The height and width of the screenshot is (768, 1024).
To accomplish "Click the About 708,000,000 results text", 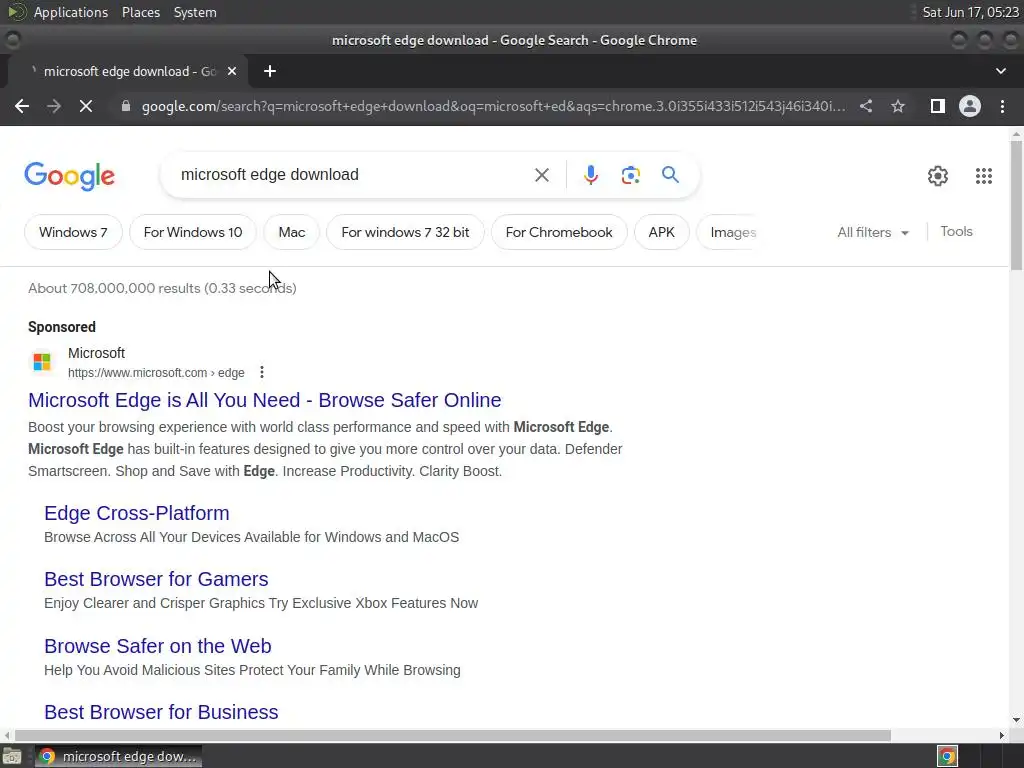I will pos(162,288).
